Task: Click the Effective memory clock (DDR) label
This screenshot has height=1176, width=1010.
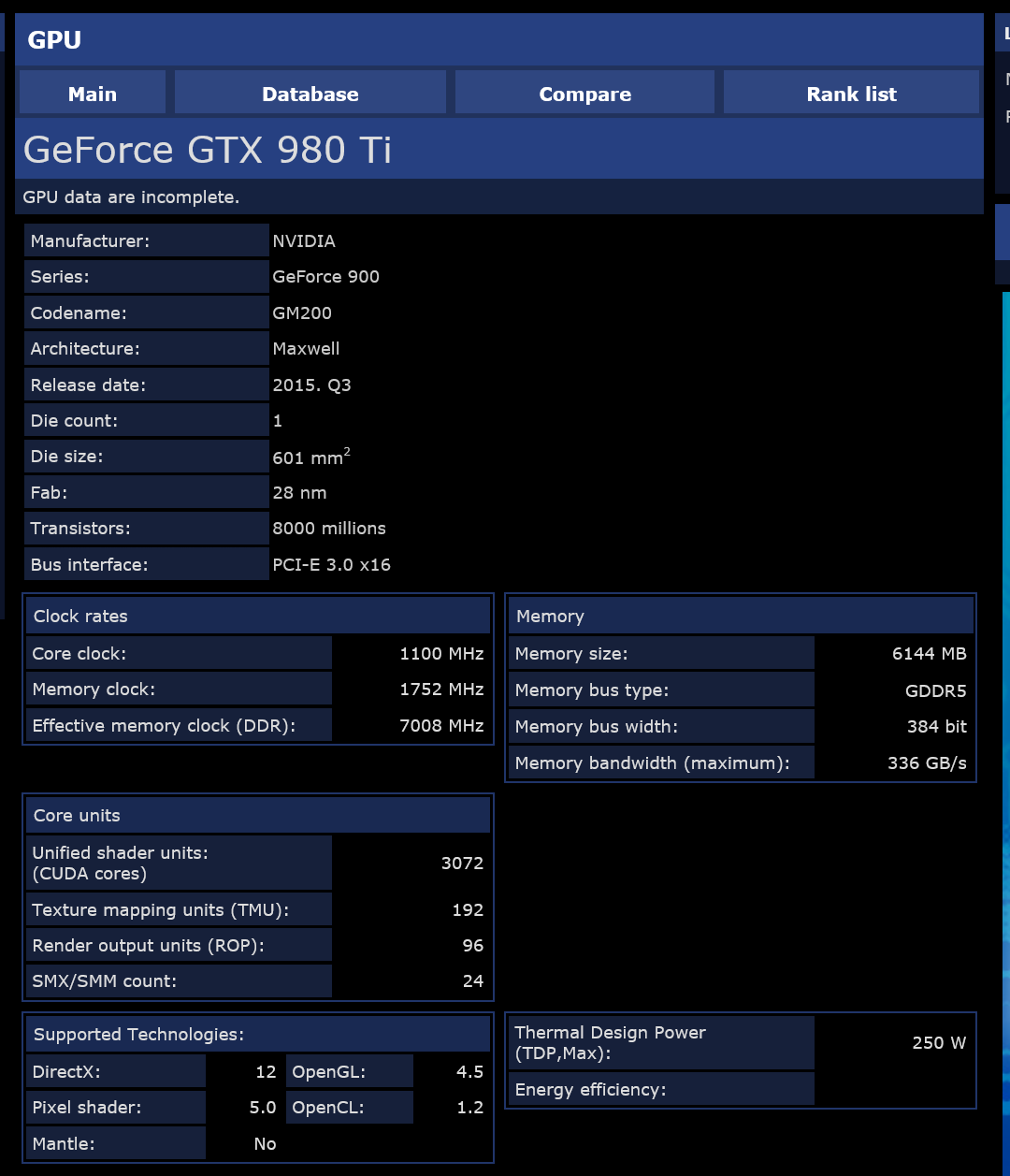Action: click(x=164, y=726)
